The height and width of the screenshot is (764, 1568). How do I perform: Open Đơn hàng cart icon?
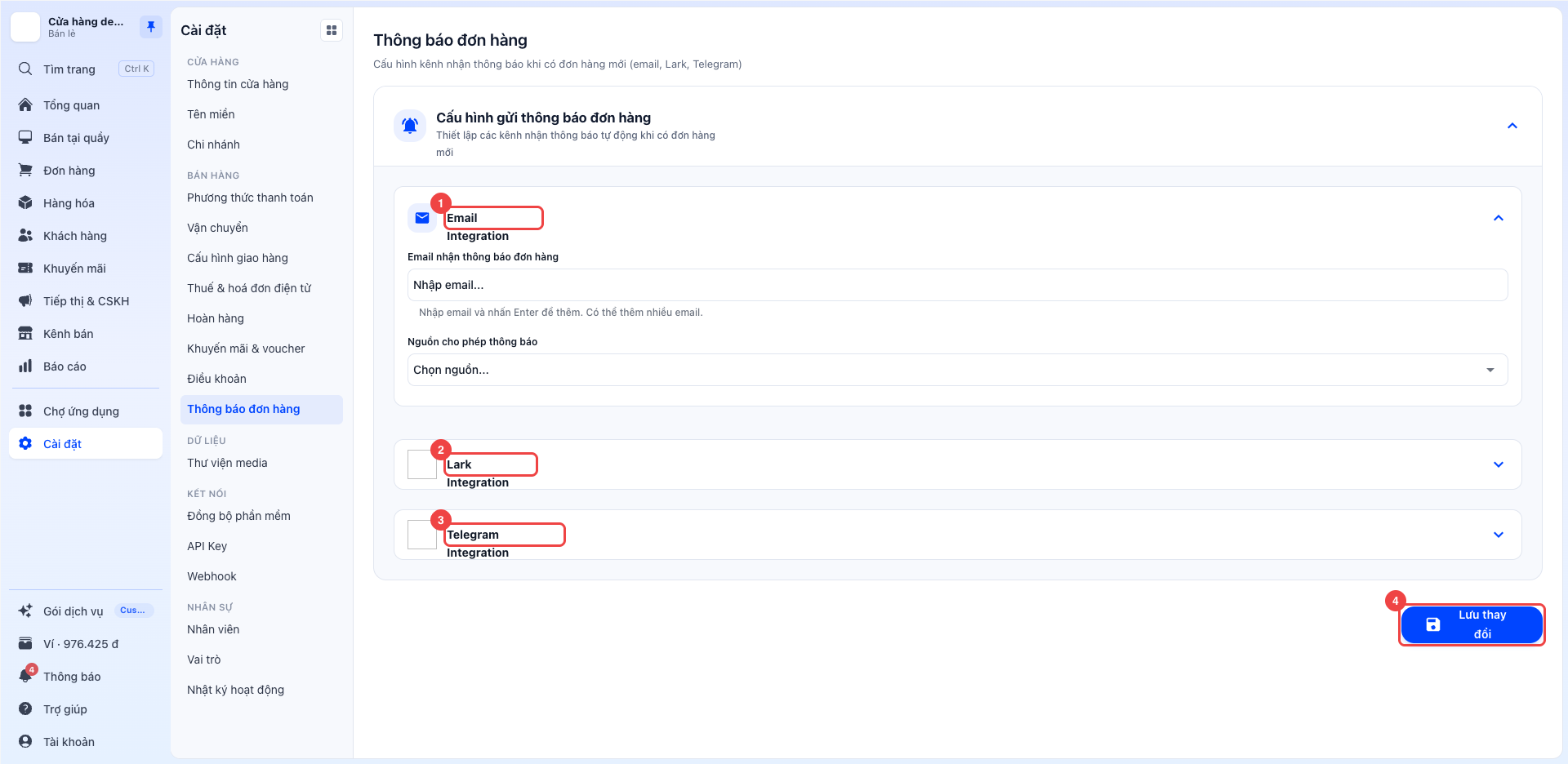pos(25,170)
